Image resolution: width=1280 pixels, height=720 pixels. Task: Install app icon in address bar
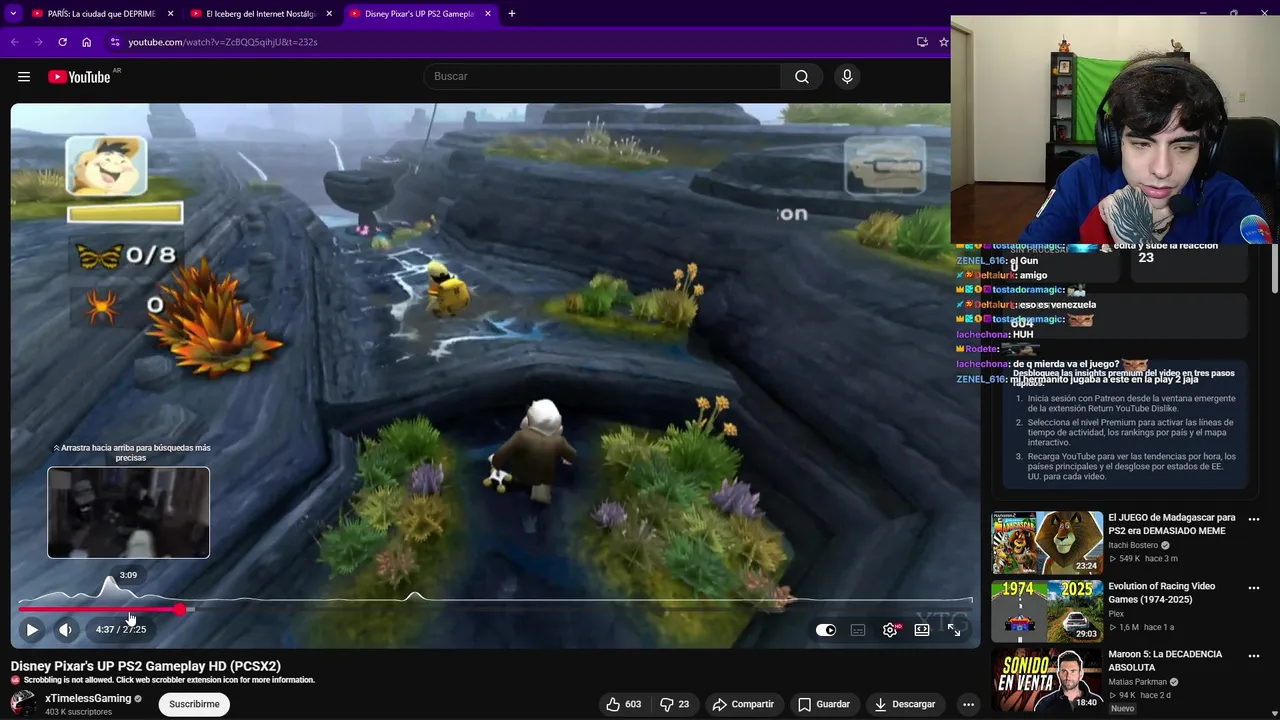click(922, 42)
